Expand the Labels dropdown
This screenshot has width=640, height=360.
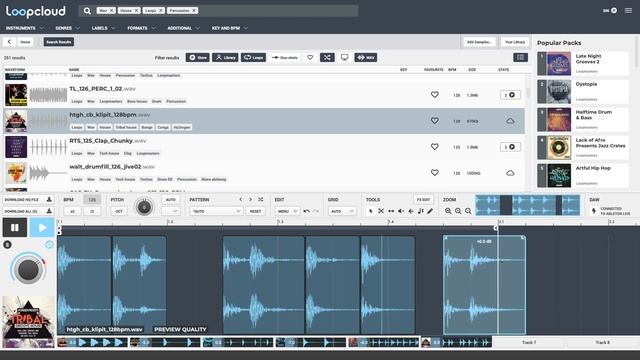click(103, 28)
